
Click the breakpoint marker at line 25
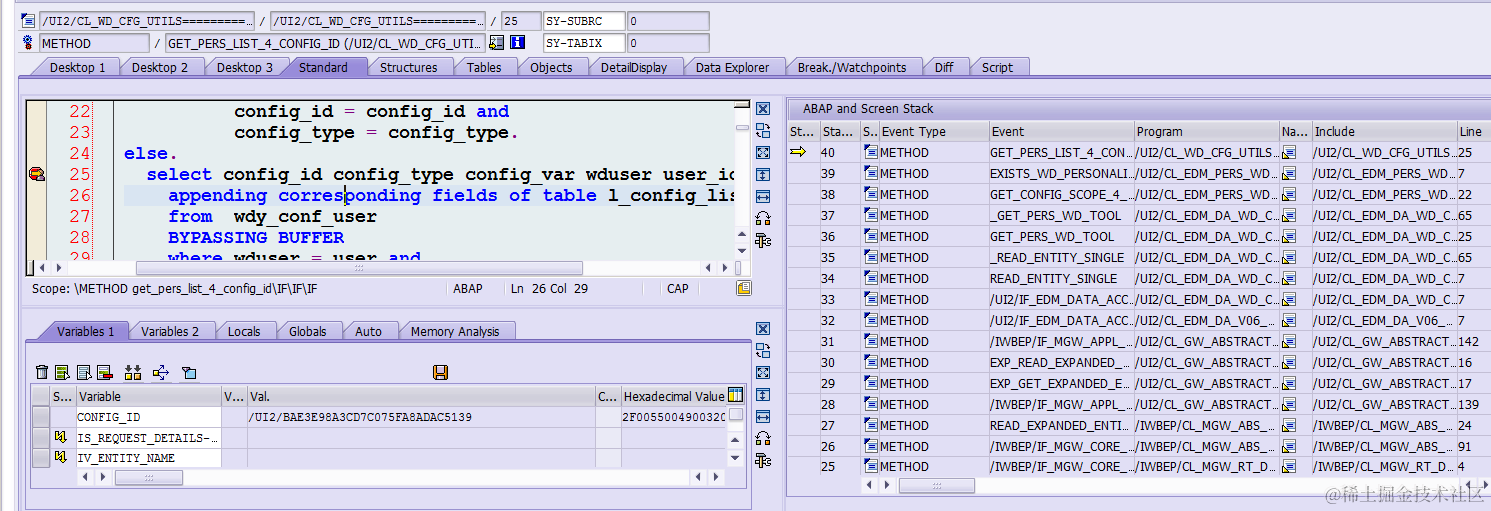click(36, 174)
